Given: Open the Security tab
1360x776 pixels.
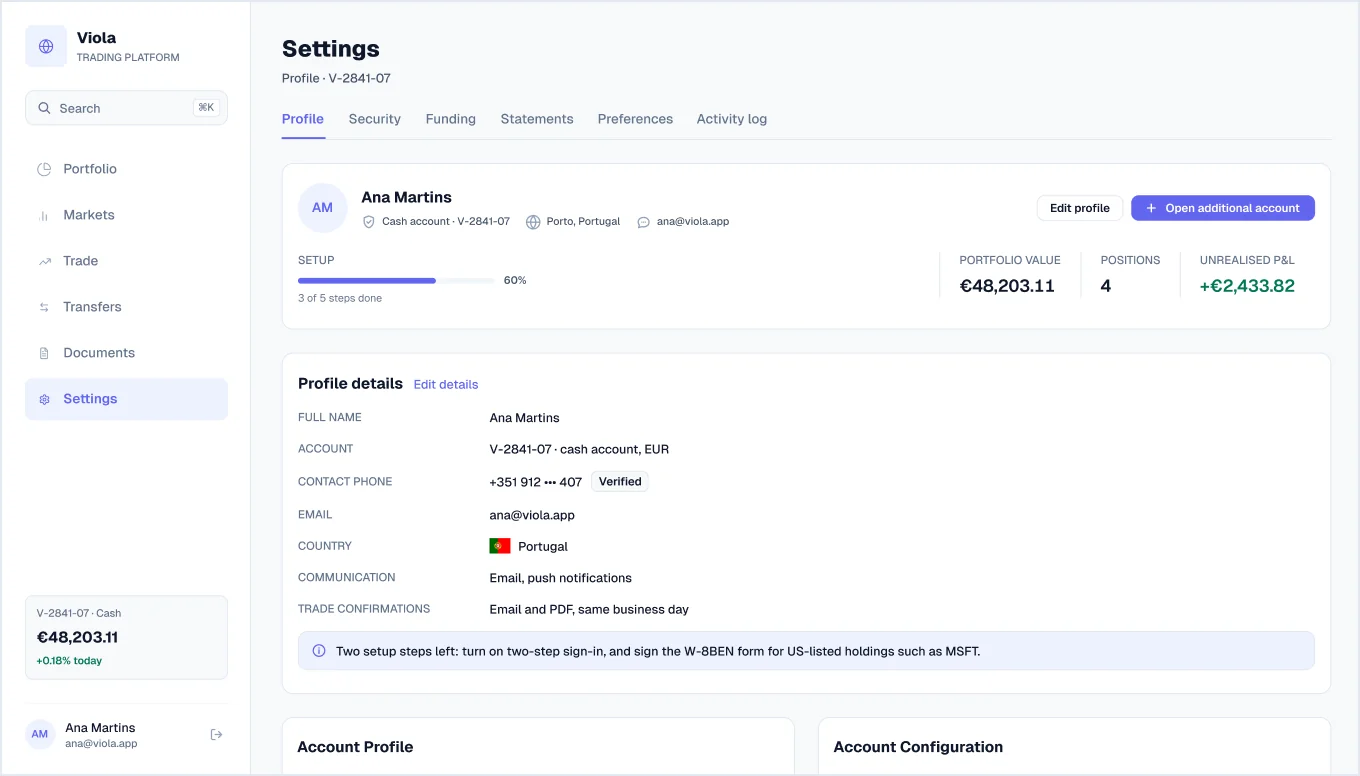Looking at the screenshot, I should click(x=375, y=119).
